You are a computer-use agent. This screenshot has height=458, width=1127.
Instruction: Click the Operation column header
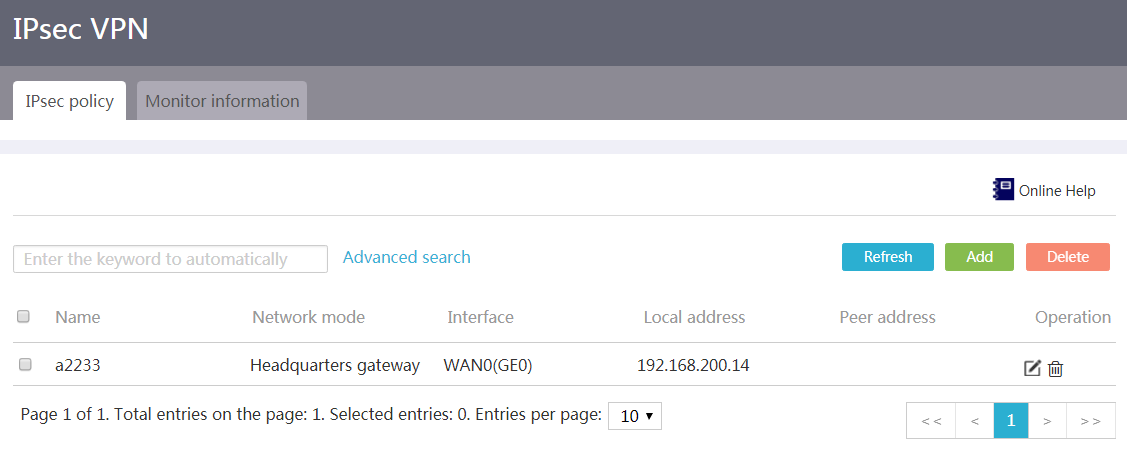1072,317
